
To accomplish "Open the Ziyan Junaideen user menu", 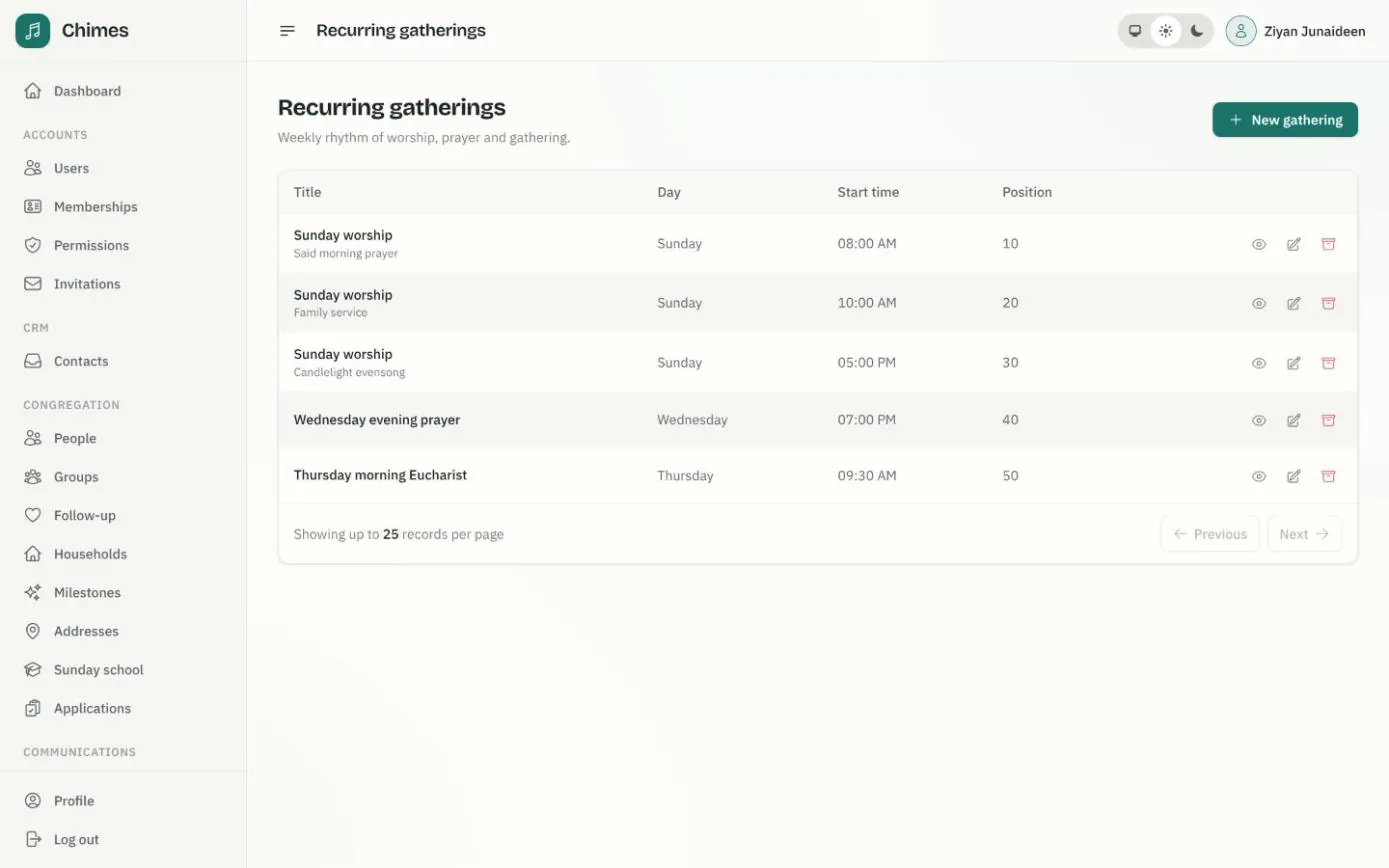I will [x=1296, y=31].
